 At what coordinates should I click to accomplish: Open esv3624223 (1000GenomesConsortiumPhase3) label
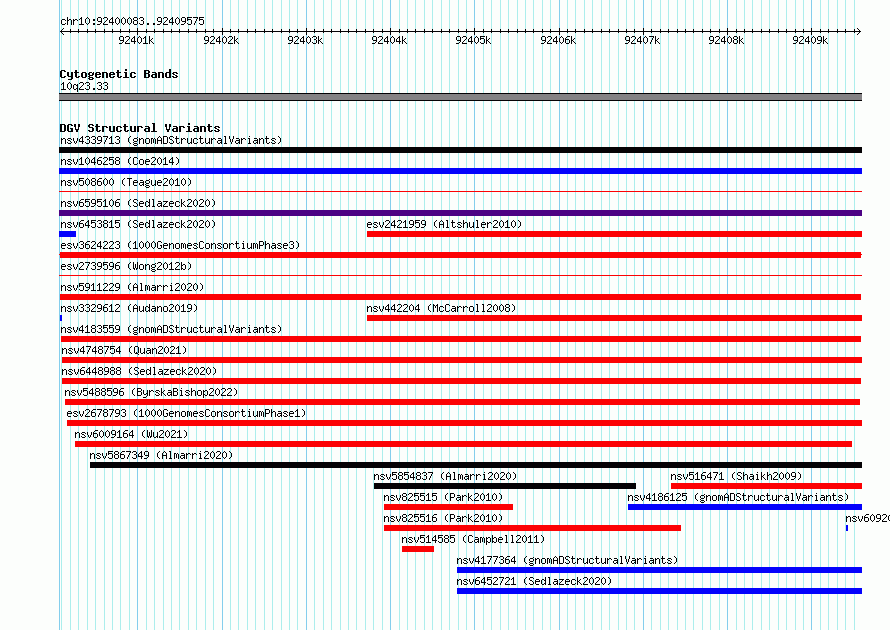point(180,245)
